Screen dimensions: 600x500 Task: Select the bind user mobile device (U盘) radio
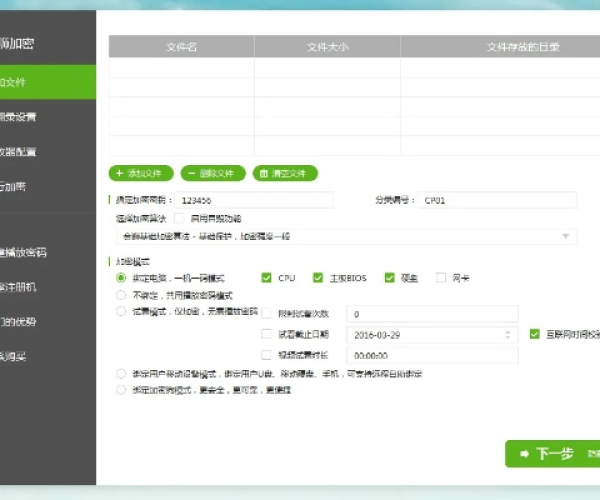[x=121, y=373]
